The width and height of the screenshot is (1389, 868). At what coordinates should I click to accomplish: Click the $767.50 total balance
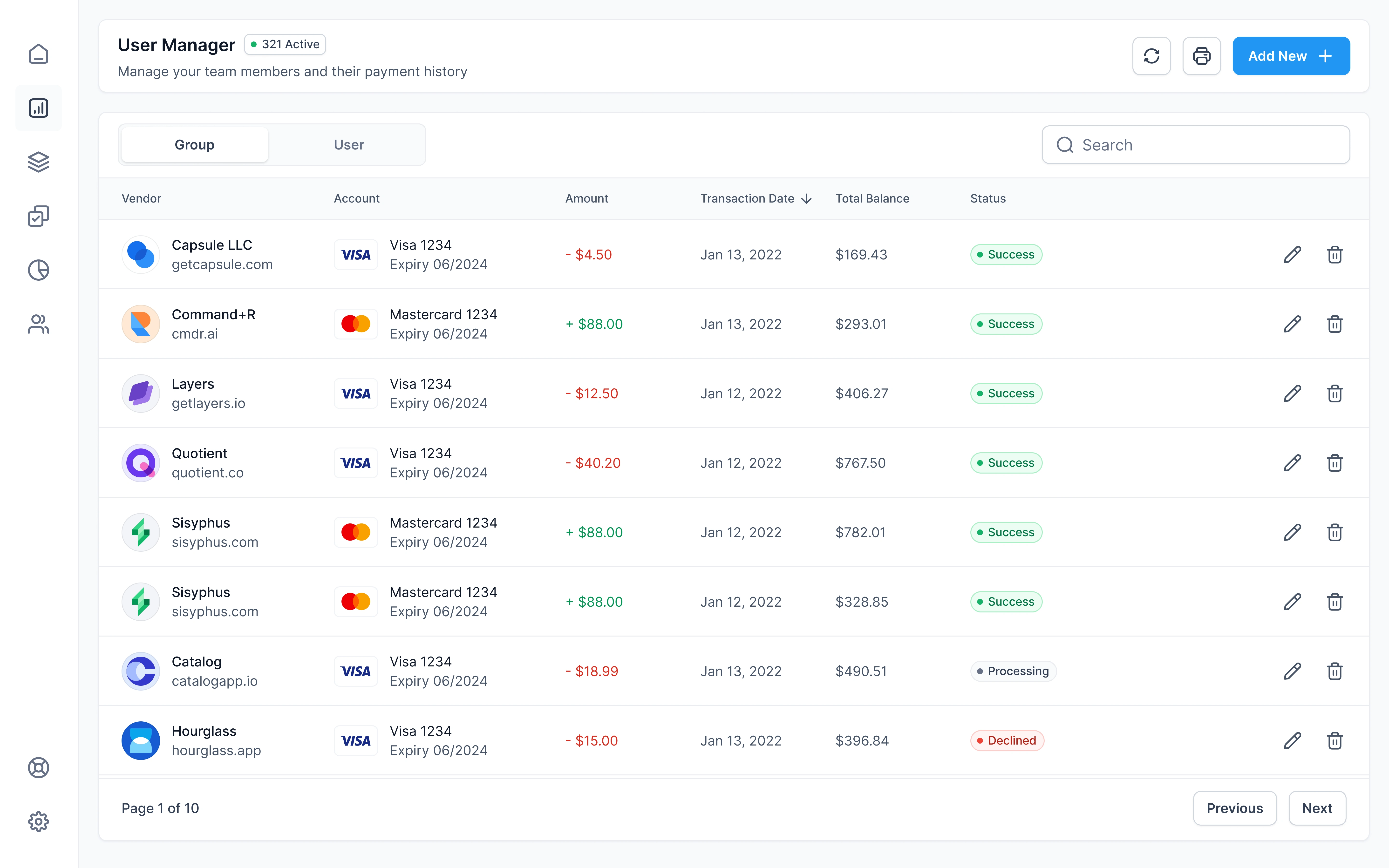point(860,463)
